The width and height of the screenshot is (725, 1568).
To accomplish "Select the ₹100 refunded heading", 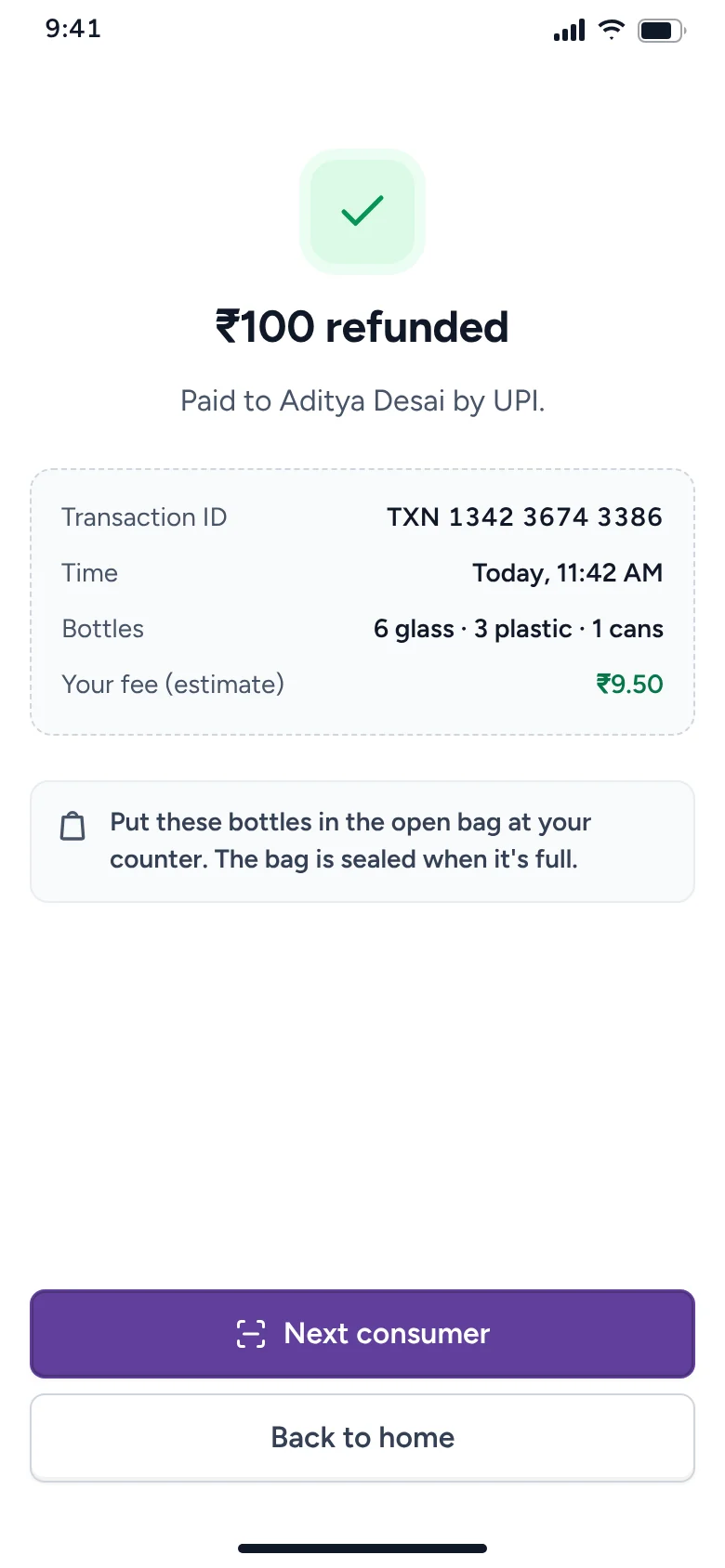I will [362, 327].
